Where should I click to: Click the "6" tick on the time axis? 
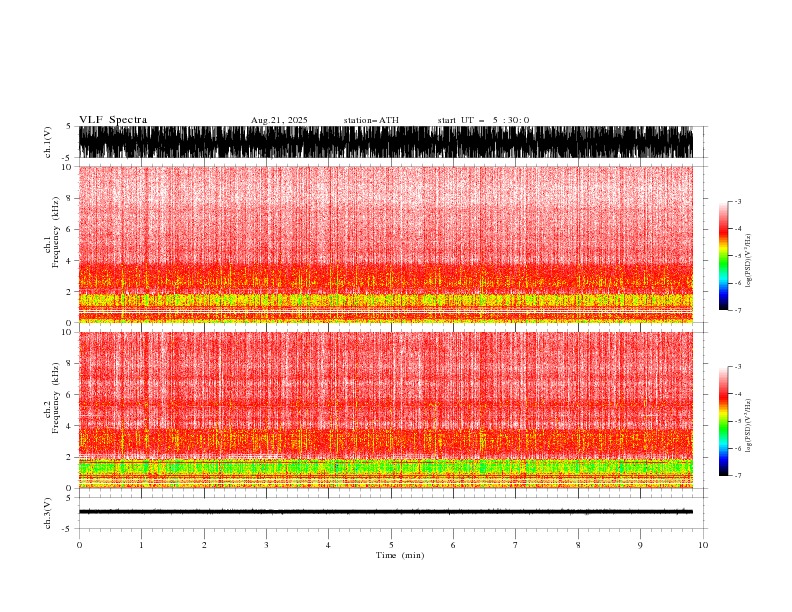(453, 545)
